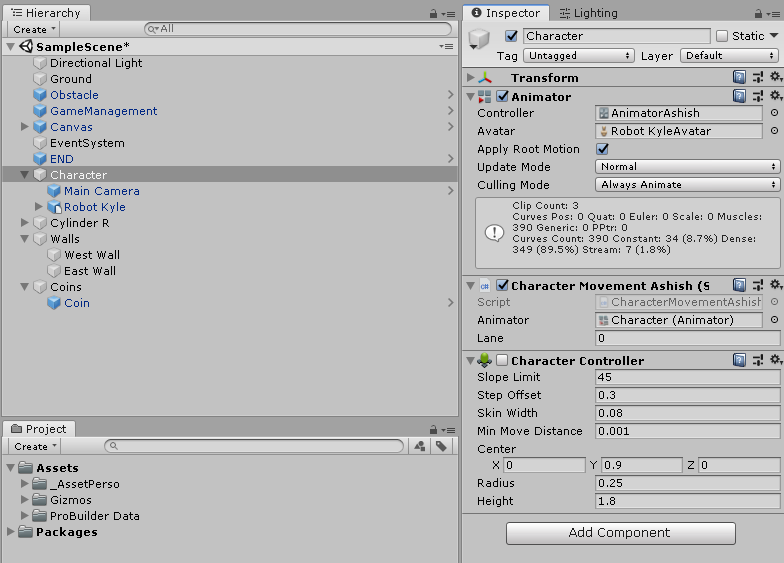
Task: Click the Robot Kyle prefab icon
Action: click(x=54, y=207)
